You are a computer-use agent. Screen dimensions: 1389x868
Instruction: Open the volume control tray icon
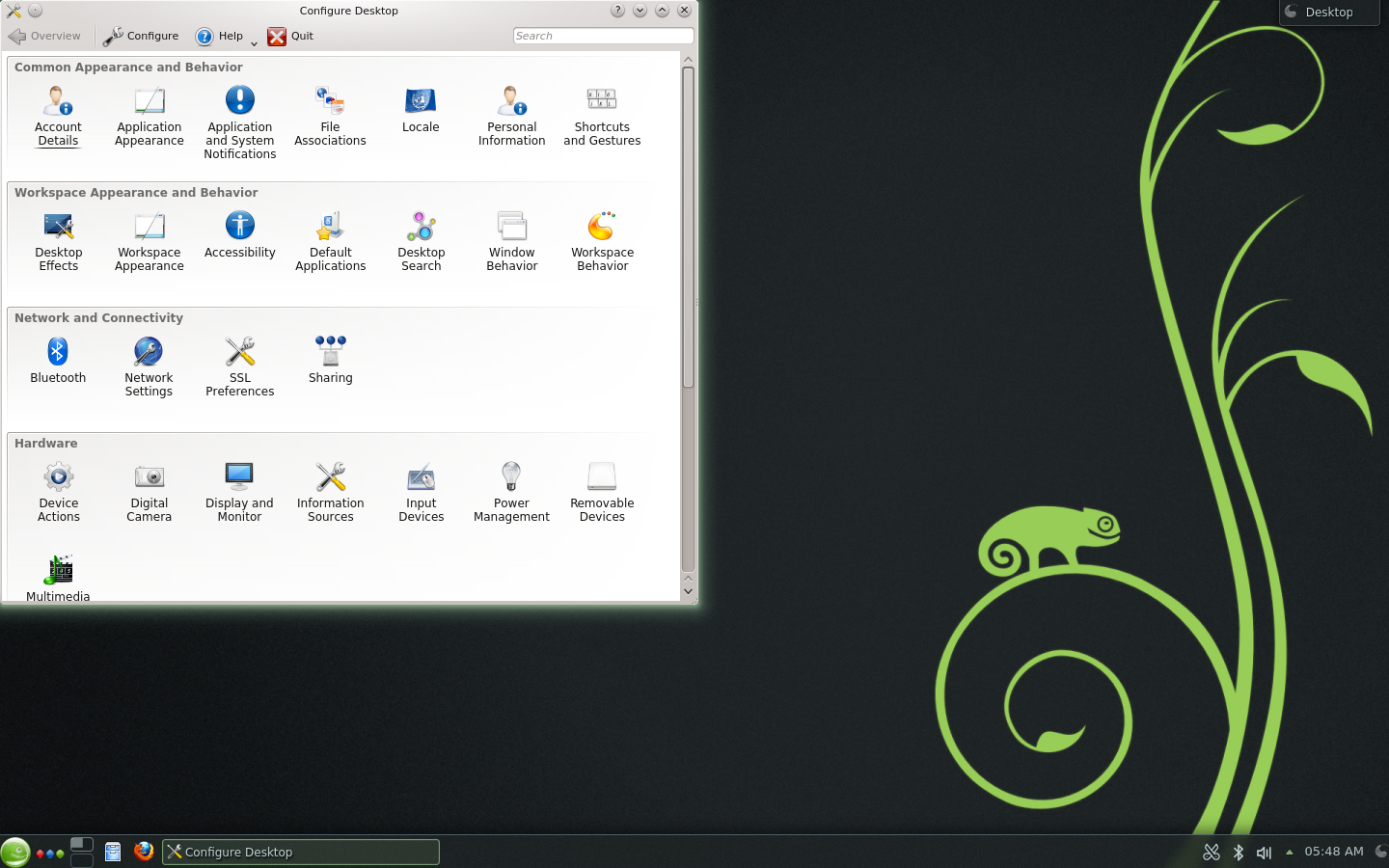pyautogui.click(x=1264, y=853)
